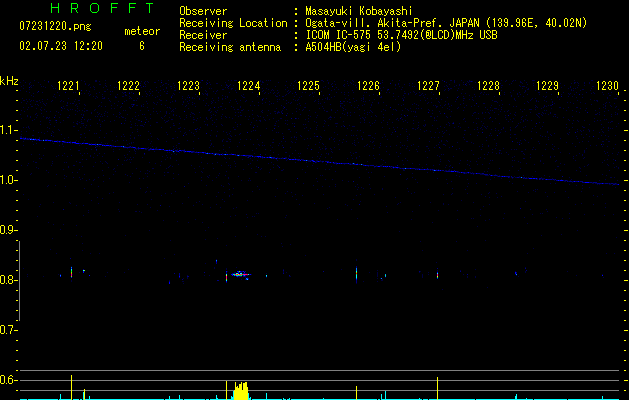
Task: Click the meteor count value 6
Action: pos(142,46)
